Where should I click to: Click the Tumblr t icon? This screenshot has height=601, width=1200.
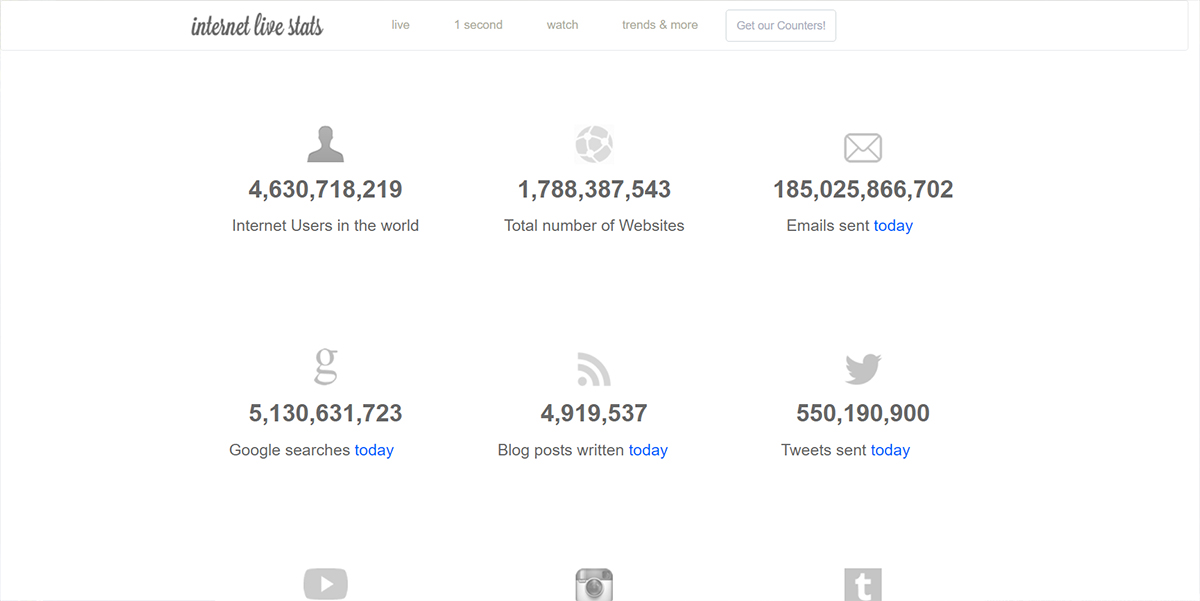(863, 585)
